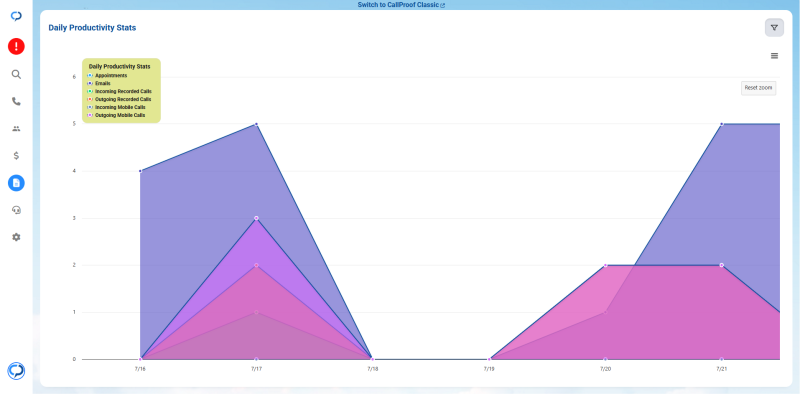The width and height of the screenshot is (800, 394).
Task: Toggle the Appointments series in legend
Action: (x=108, y=75)
